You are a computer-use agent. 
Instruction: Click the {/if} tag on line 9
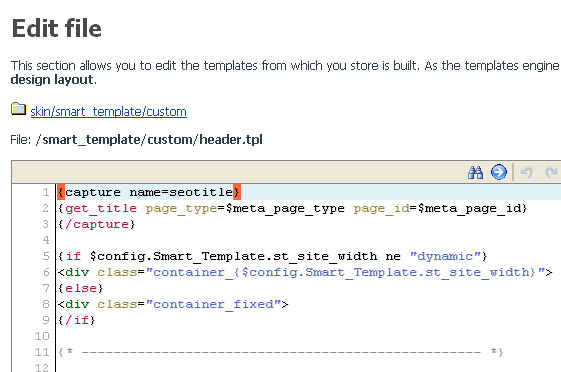77,320
